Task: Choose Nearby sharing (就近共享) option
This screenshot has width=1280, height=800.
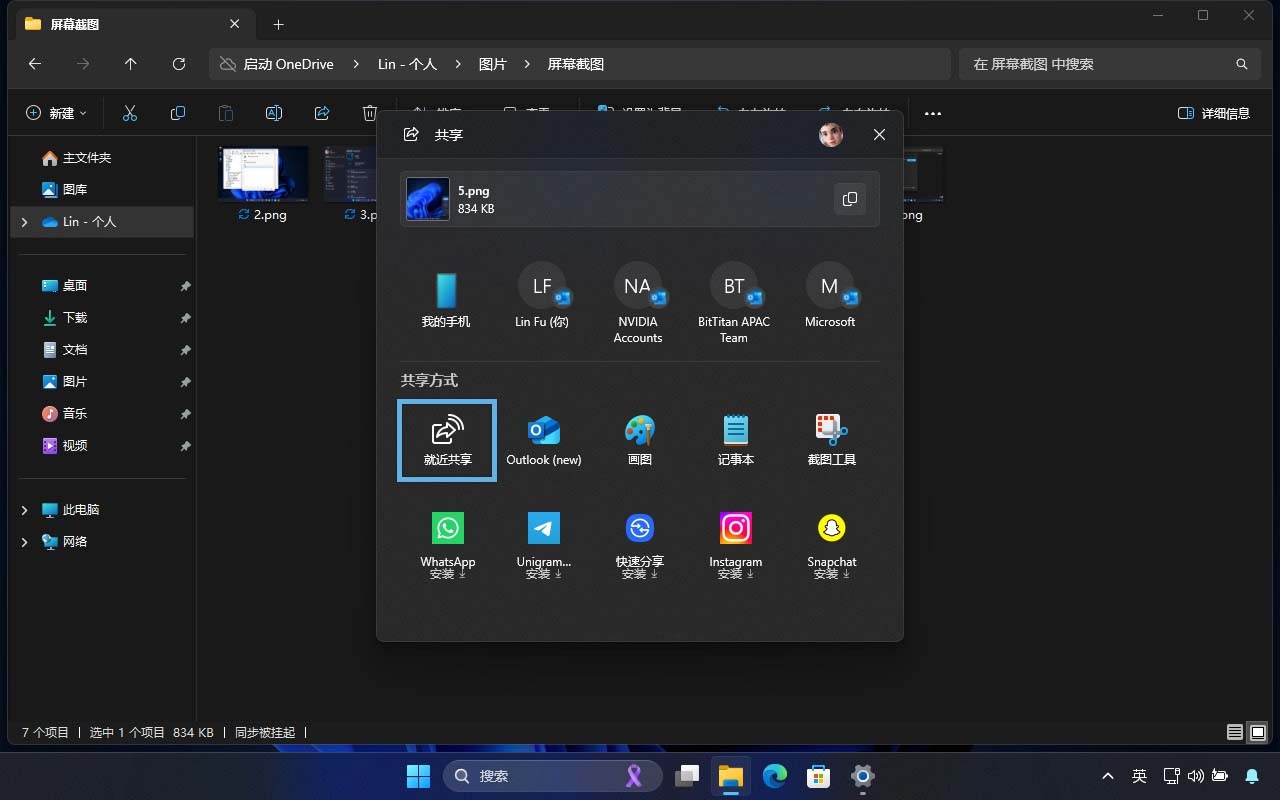Action: [447, 440]
